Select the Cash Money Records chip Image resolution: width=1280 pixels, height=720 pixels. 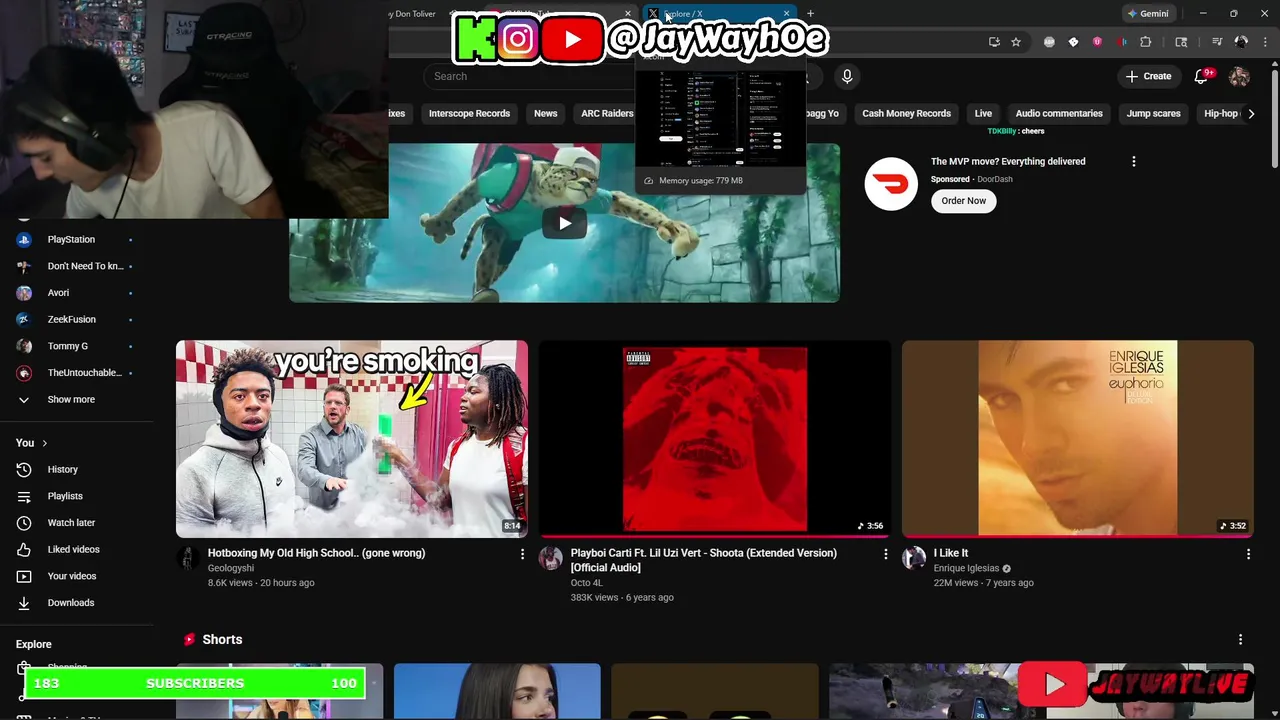pyautogui.click(x=906, y=114)
